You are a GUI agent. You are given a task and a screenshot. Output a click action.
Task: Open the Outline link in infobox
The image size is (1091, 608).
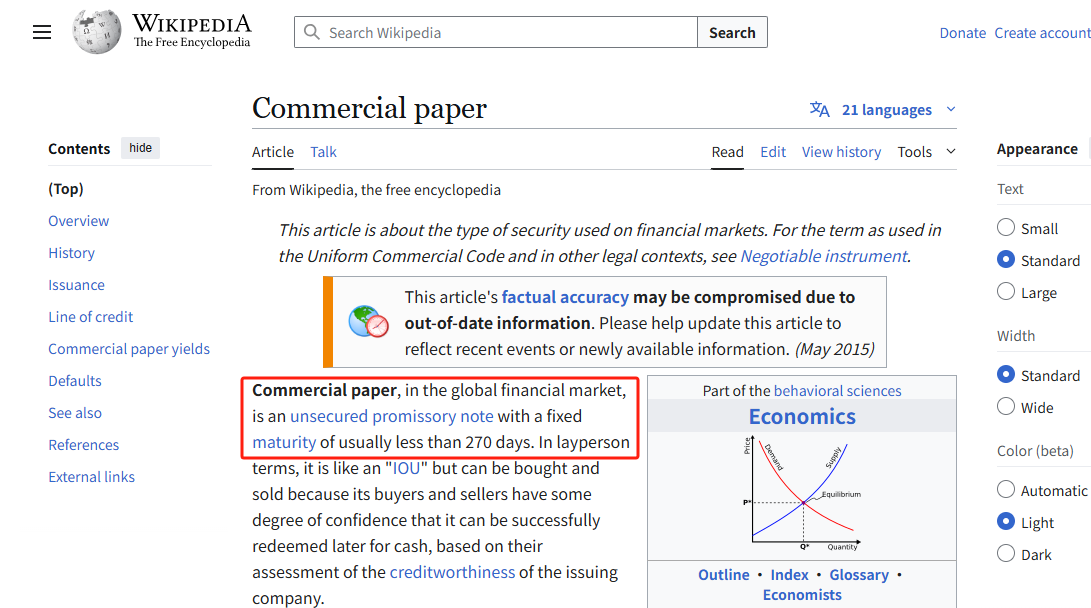click(x=724, y=575)
